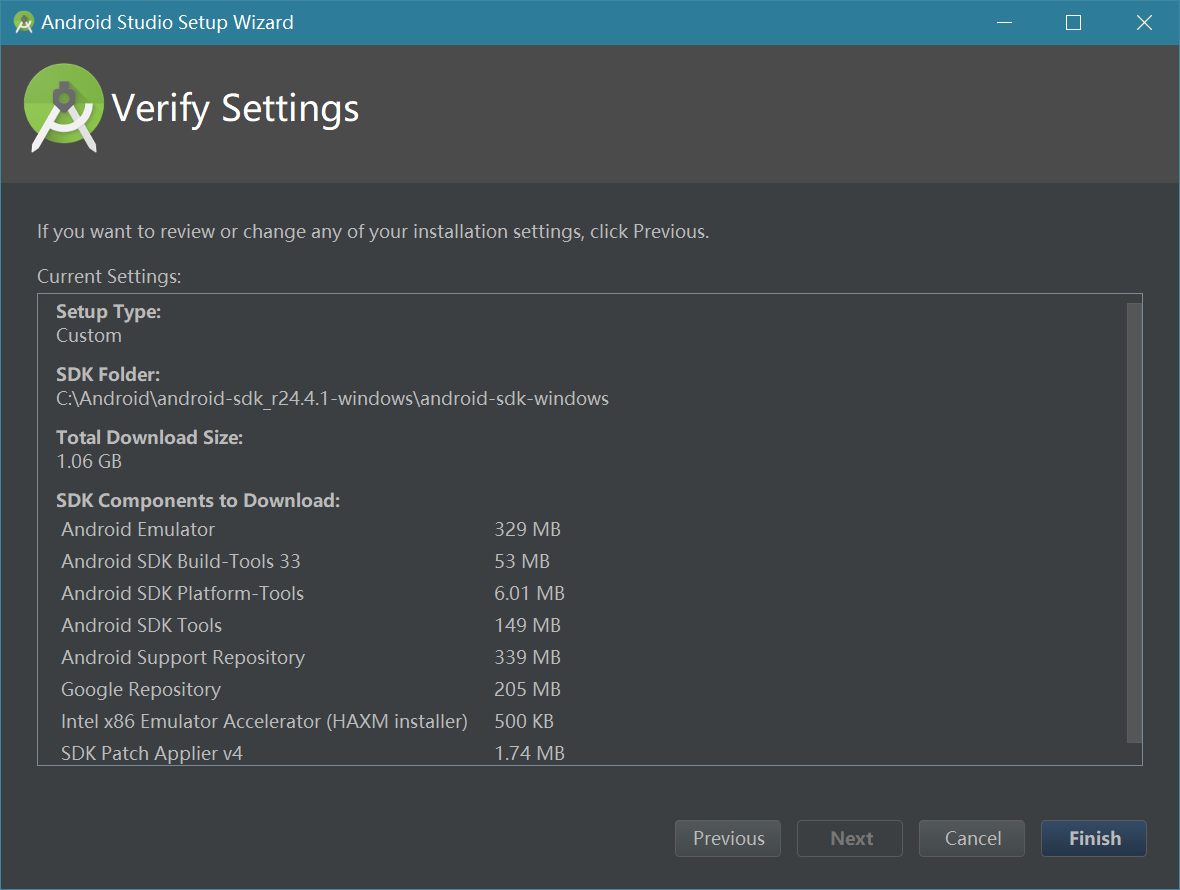
Task: Click the Custom setup type text
Action: (x=89, y=335)
